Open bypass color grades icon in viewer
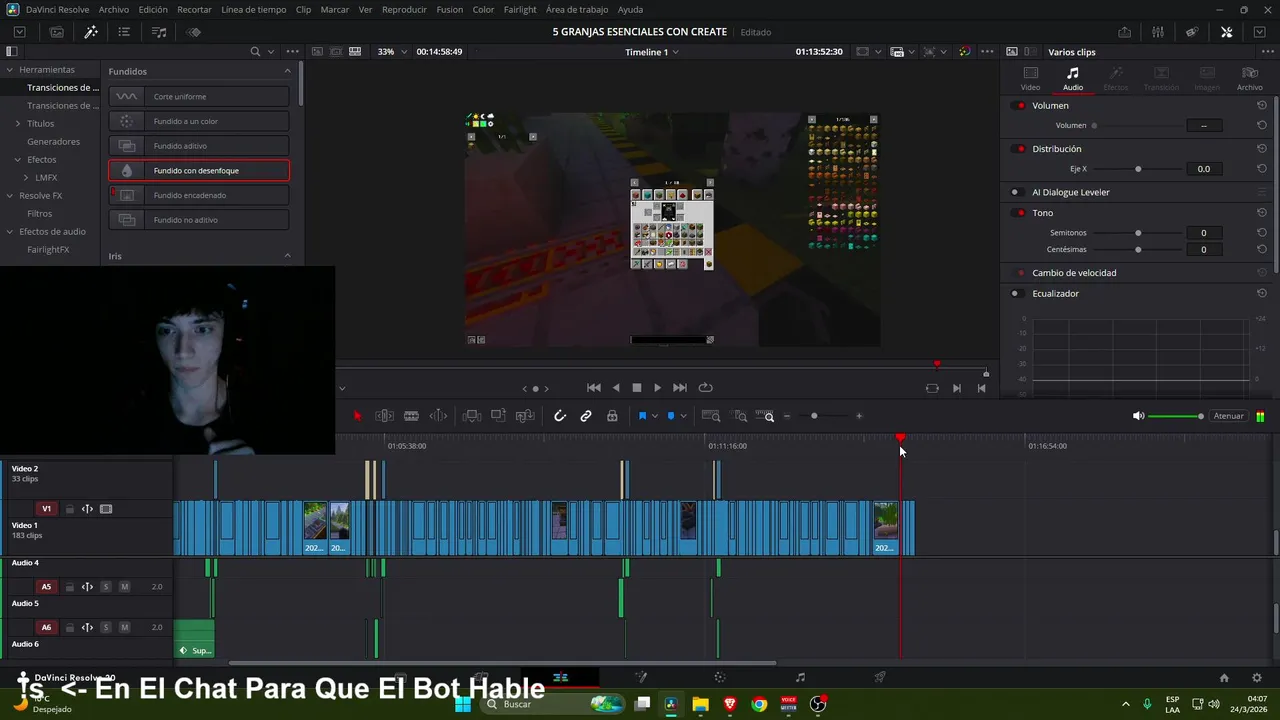 964,52
